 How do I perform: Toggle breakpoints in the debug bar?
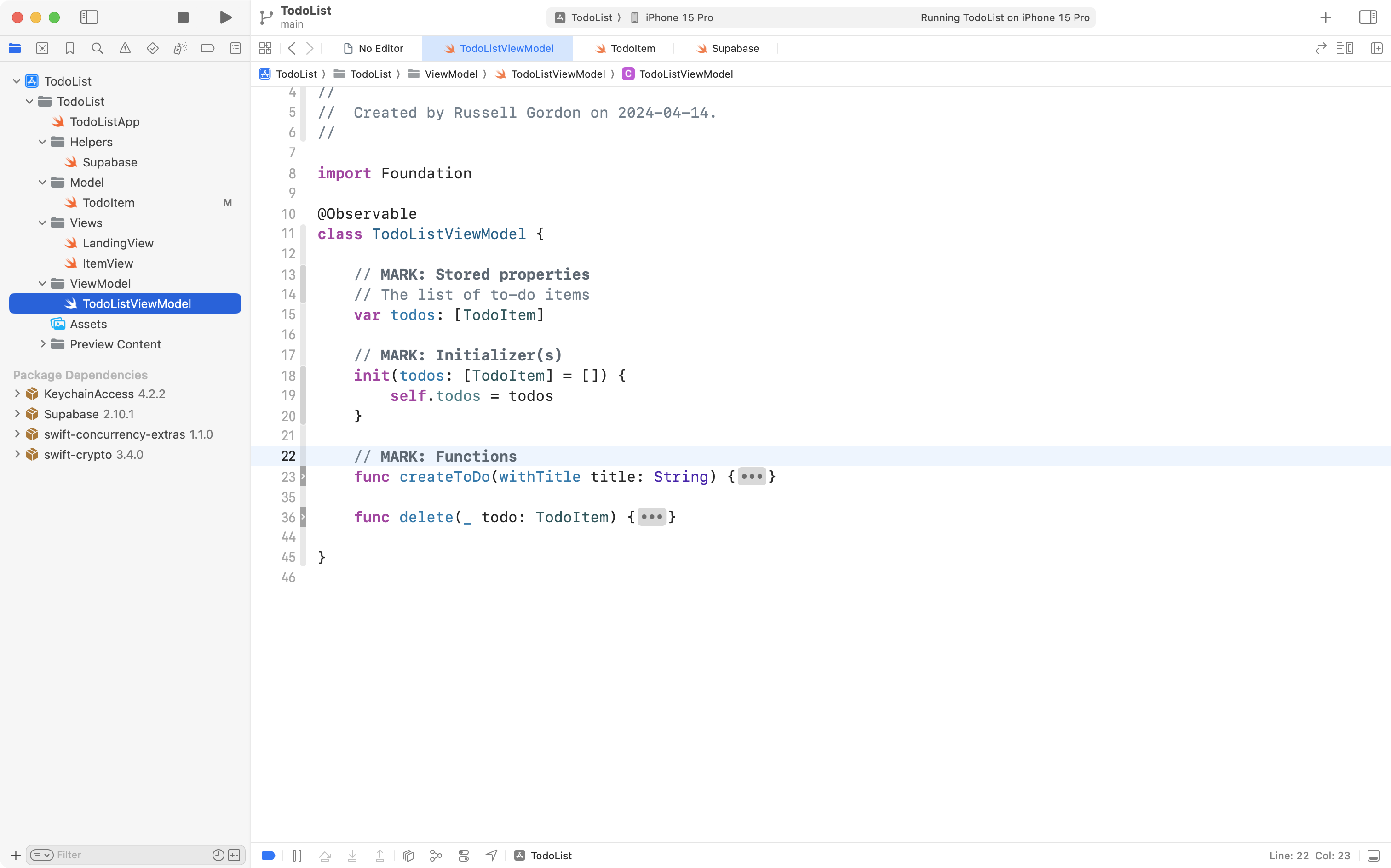click(268, 855)
